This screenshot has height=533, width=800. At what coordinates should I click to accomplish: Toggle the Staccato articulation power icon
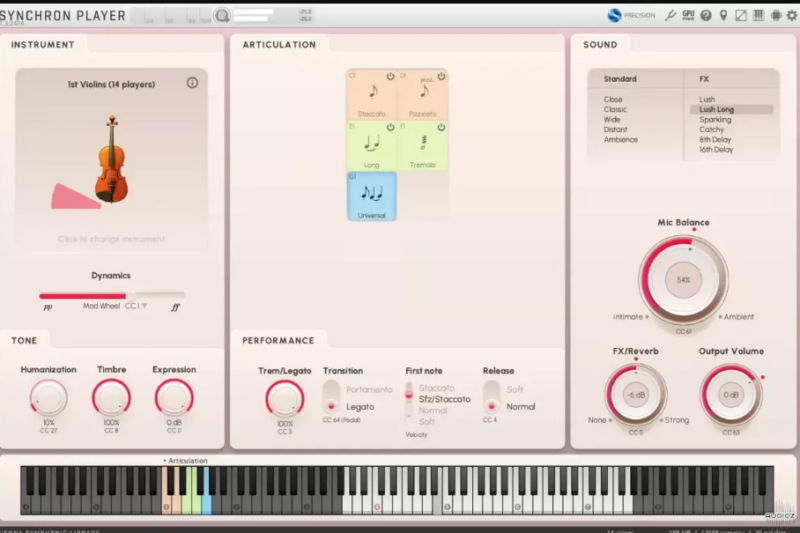click(x=390, y=76)
